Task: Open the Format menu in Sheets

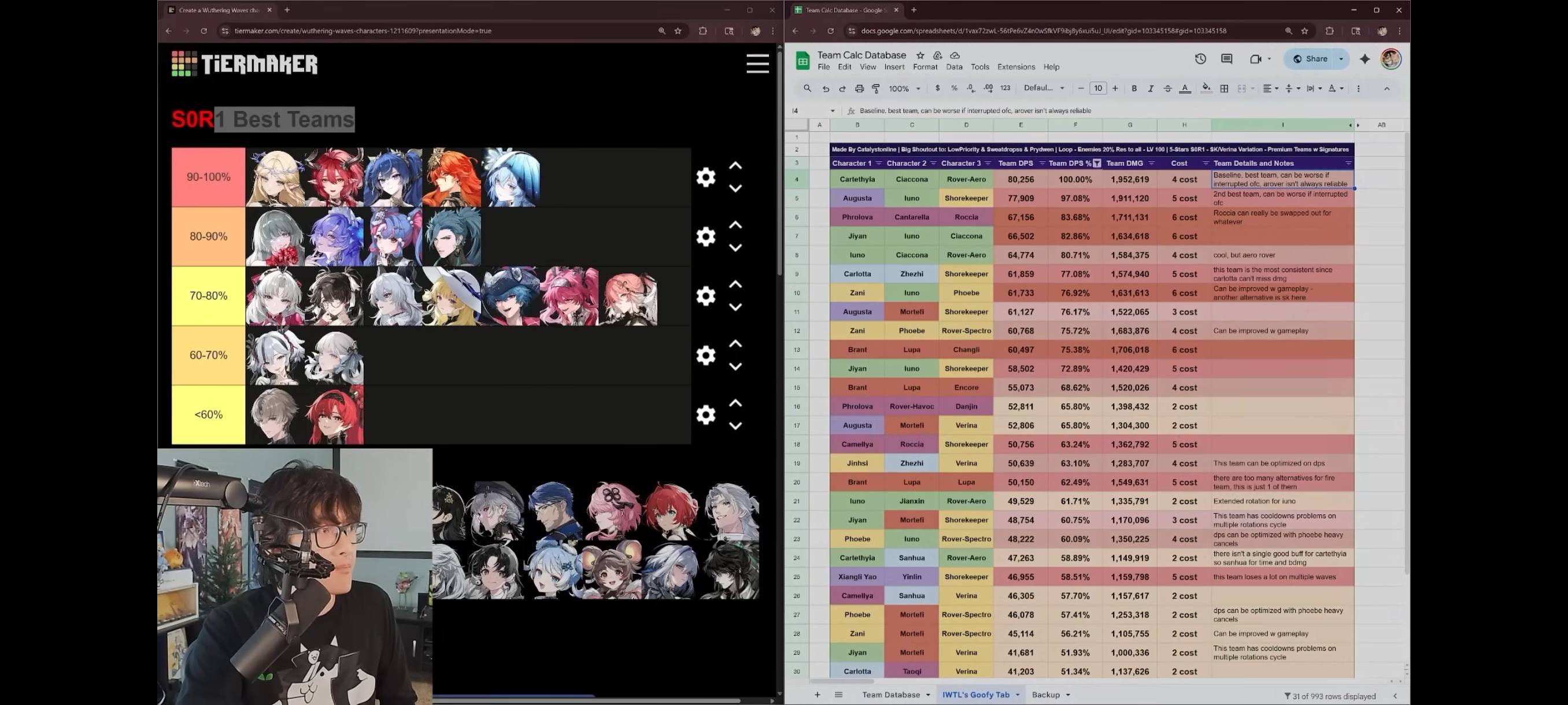Action: pyautogui.click(x=924, y=67)
